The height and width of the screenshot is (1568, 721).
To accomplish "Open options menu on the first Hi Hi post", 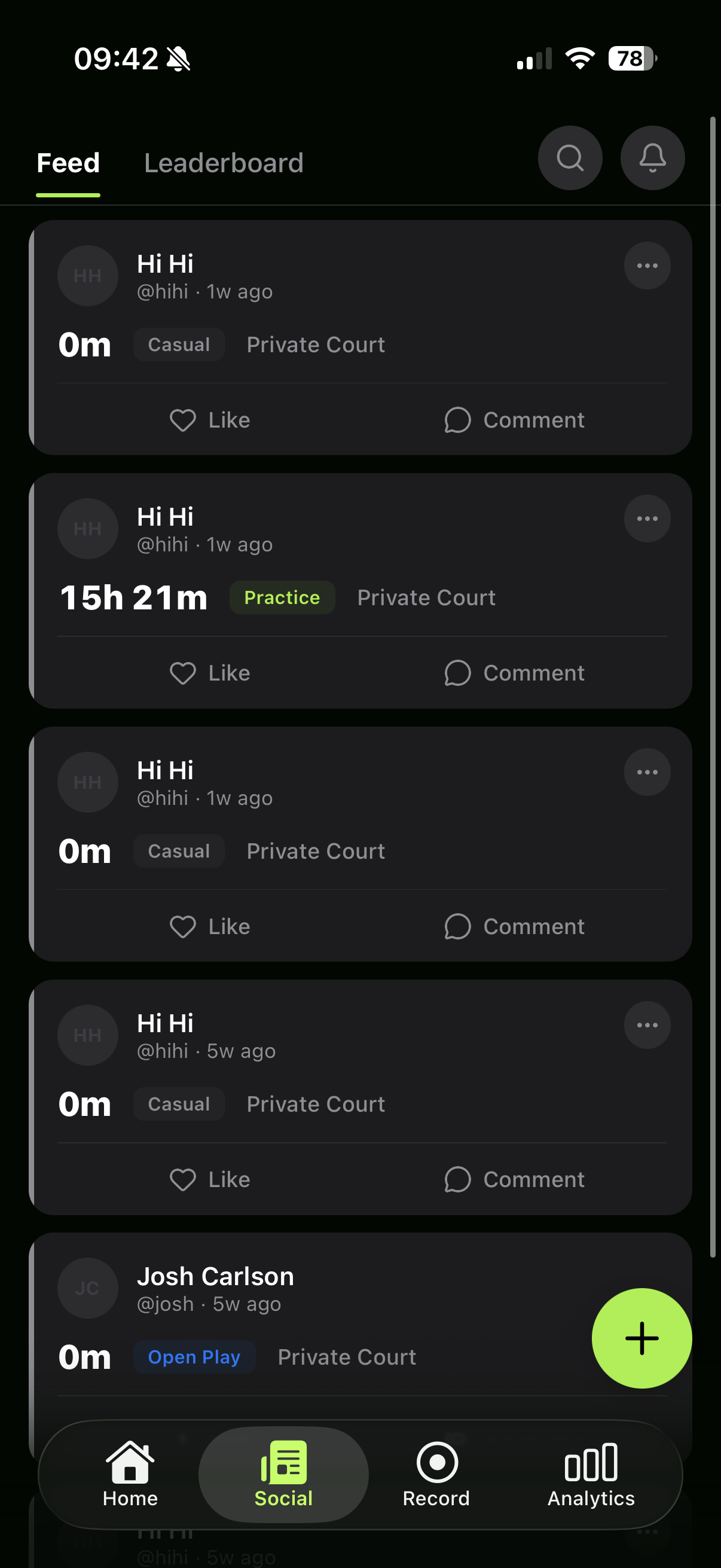I will [647, 265].
